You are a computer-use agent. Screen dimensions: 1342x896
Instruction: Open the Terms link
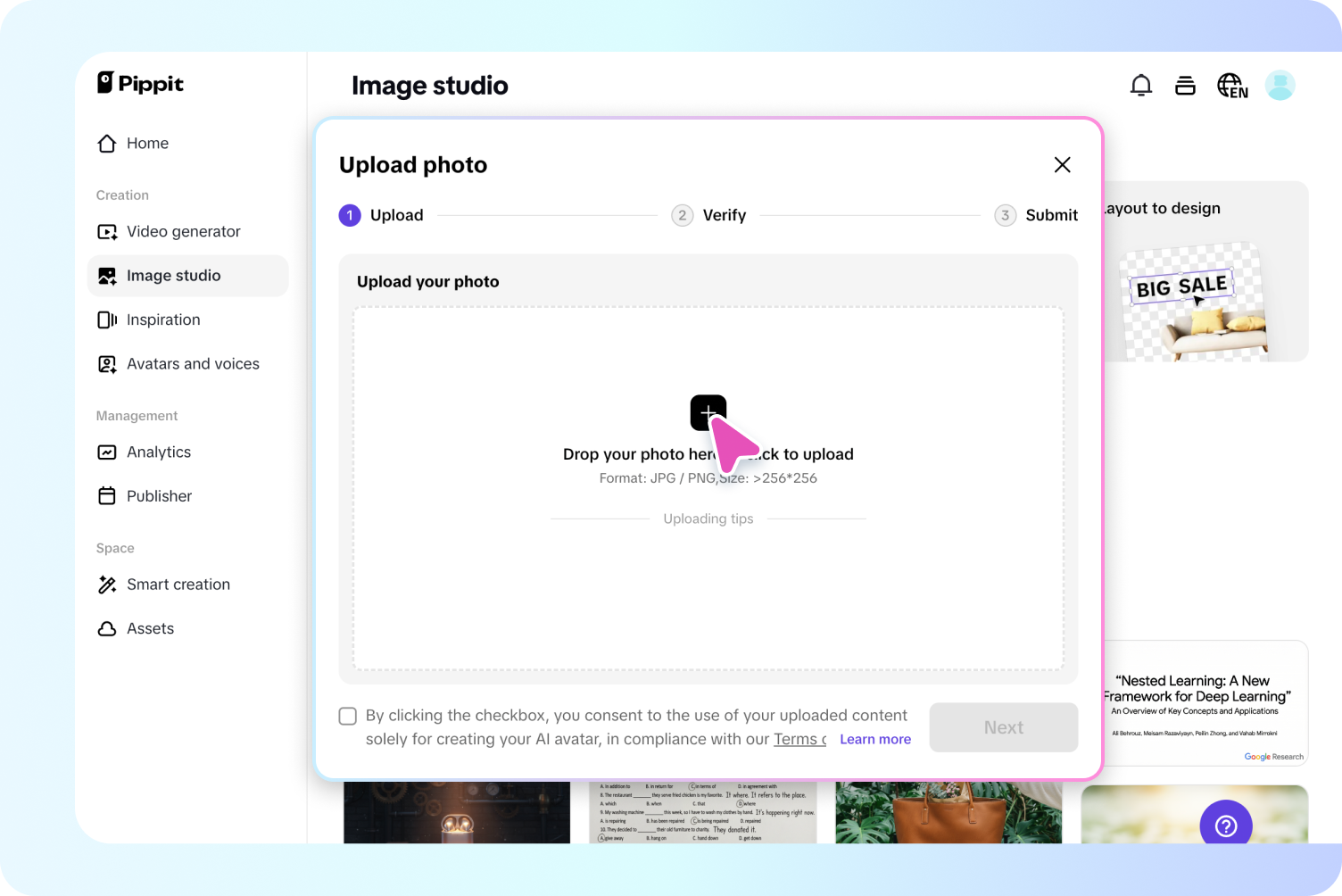pyautogui.click(x=797, y=739)
